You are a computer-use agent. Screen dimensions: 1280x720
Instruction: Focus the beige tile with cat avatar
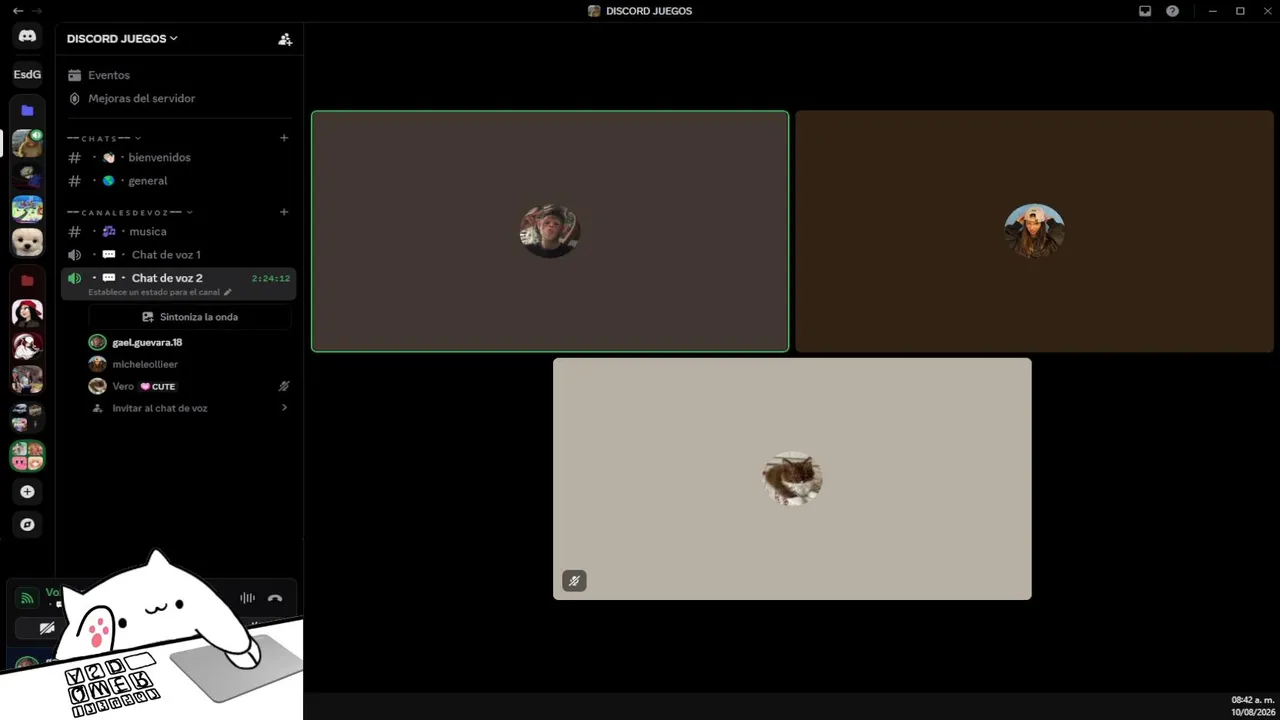click(x=792, y=479)
